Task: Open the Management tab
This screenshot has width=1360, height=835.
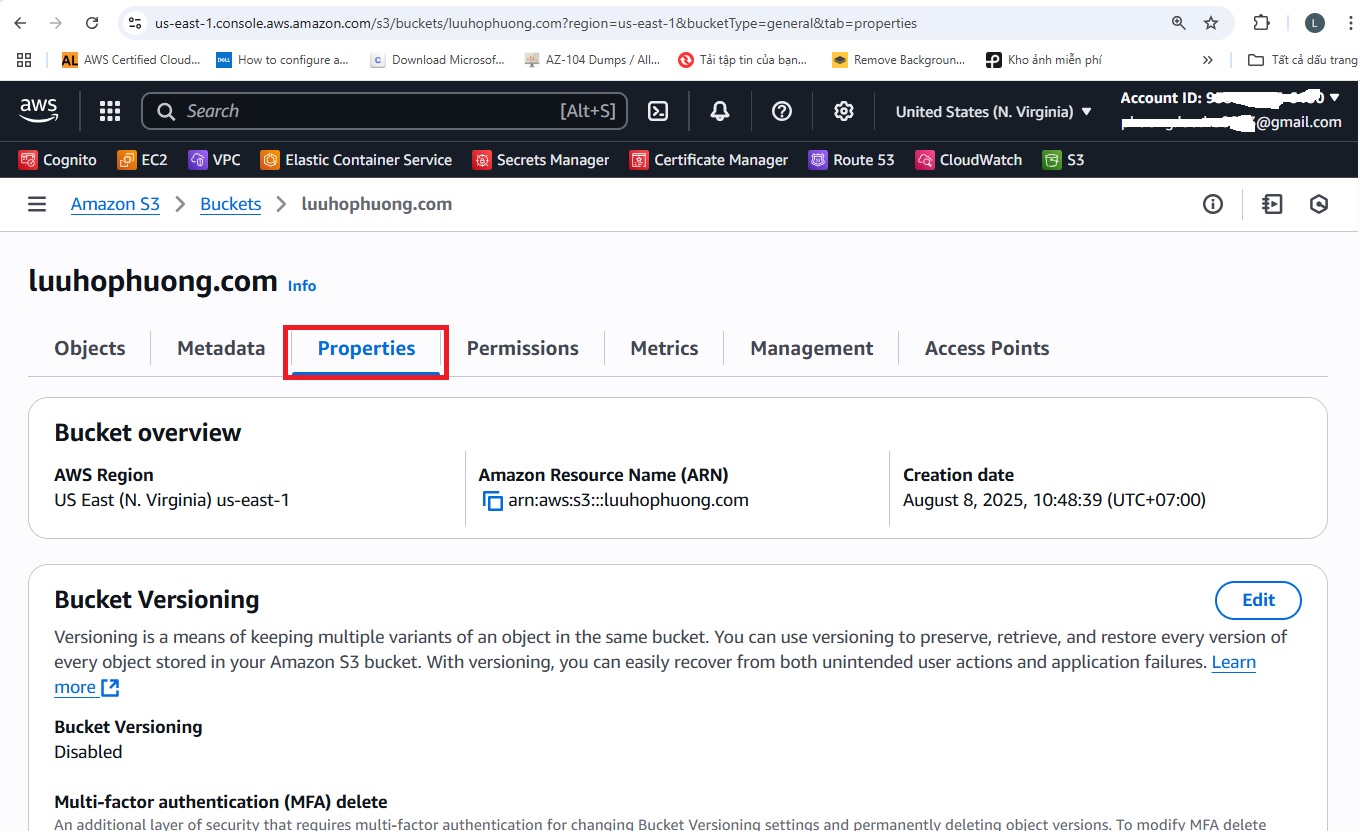Action: pos(811,348)
